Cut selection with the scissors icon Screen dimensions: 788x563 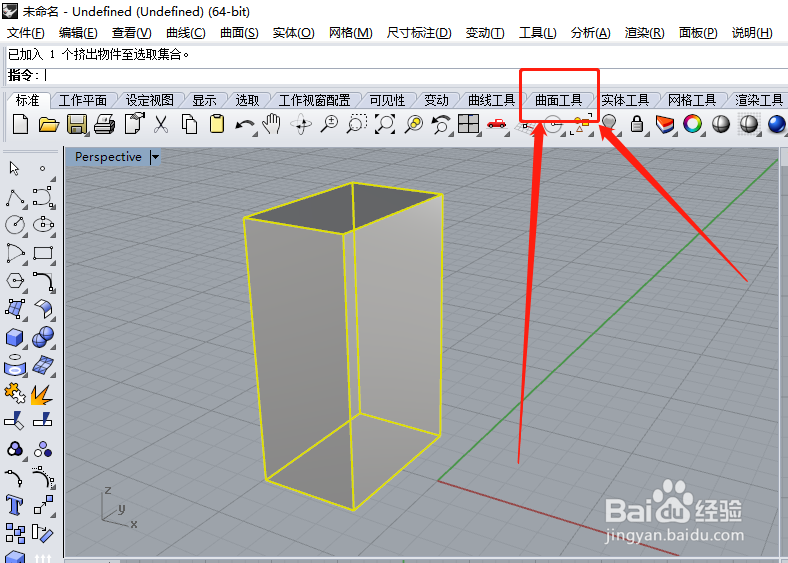pyautogui.click(x=161, y=124)
